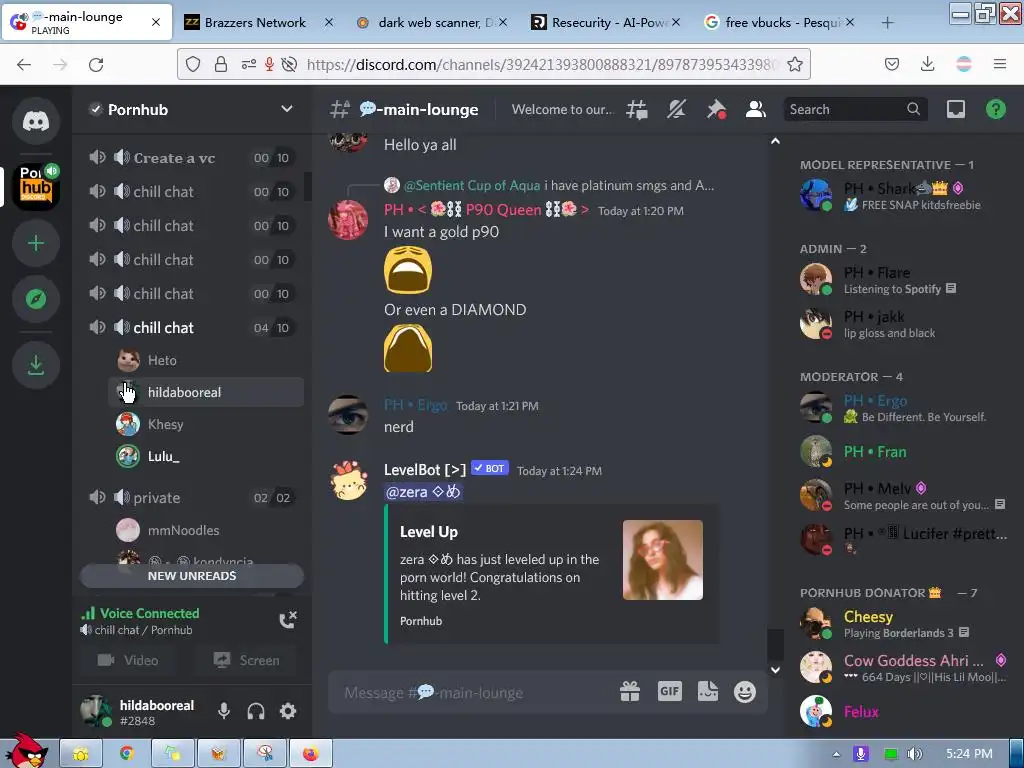Screen dimensions: 1024x768
Task: Open Firefox downloads arrow icon
Action: (927, 64)
